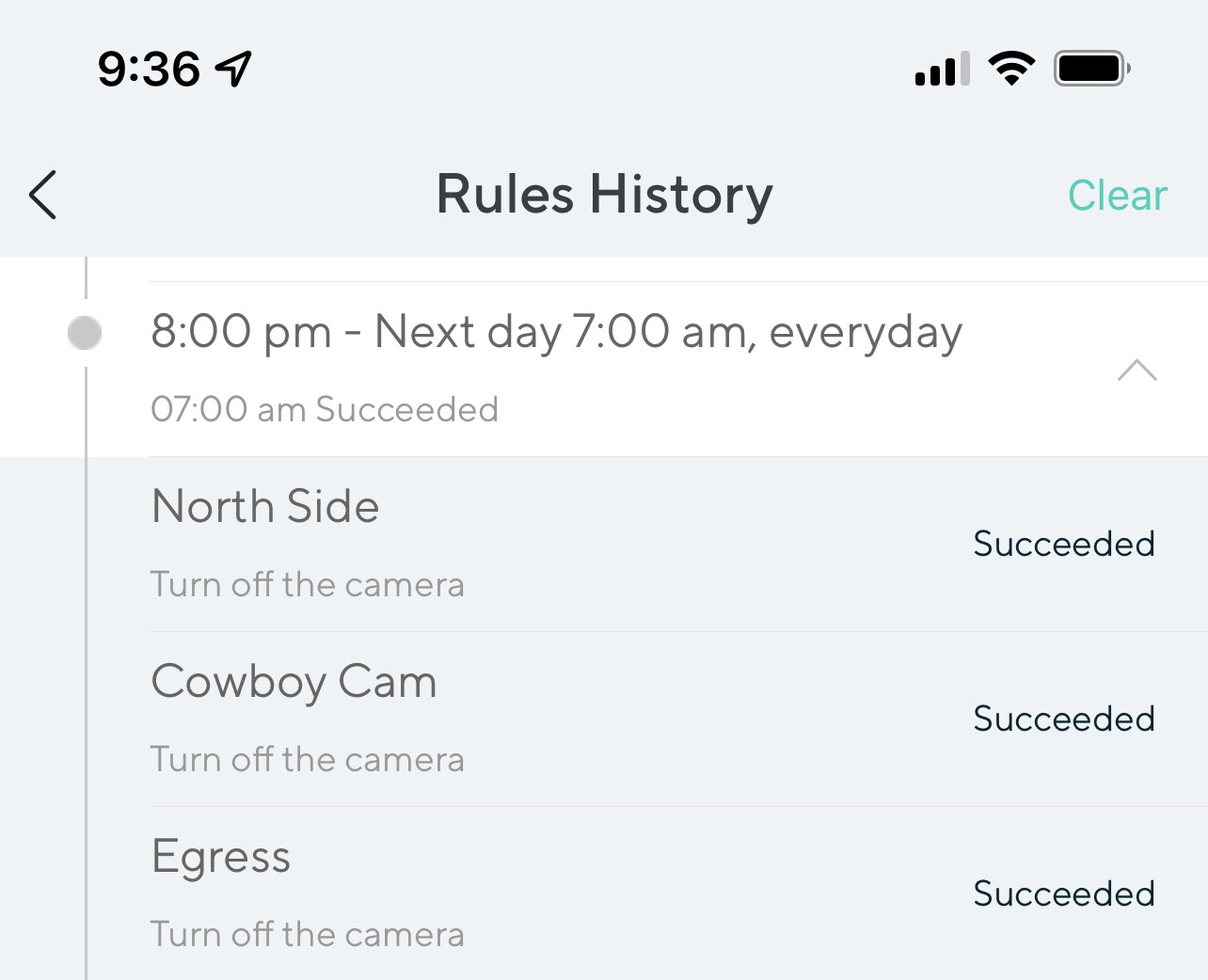Clear the rules history
This screenshot has width=1208, height=980.
[x=1117, y=196]
